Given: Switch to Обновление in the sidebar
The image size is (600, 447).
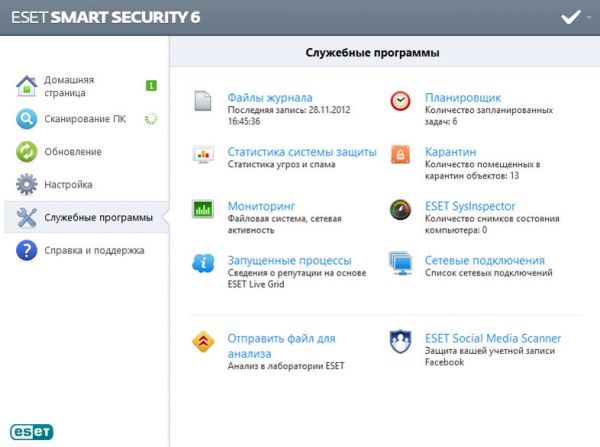Looking at the screenshot, I should [71, 151].
